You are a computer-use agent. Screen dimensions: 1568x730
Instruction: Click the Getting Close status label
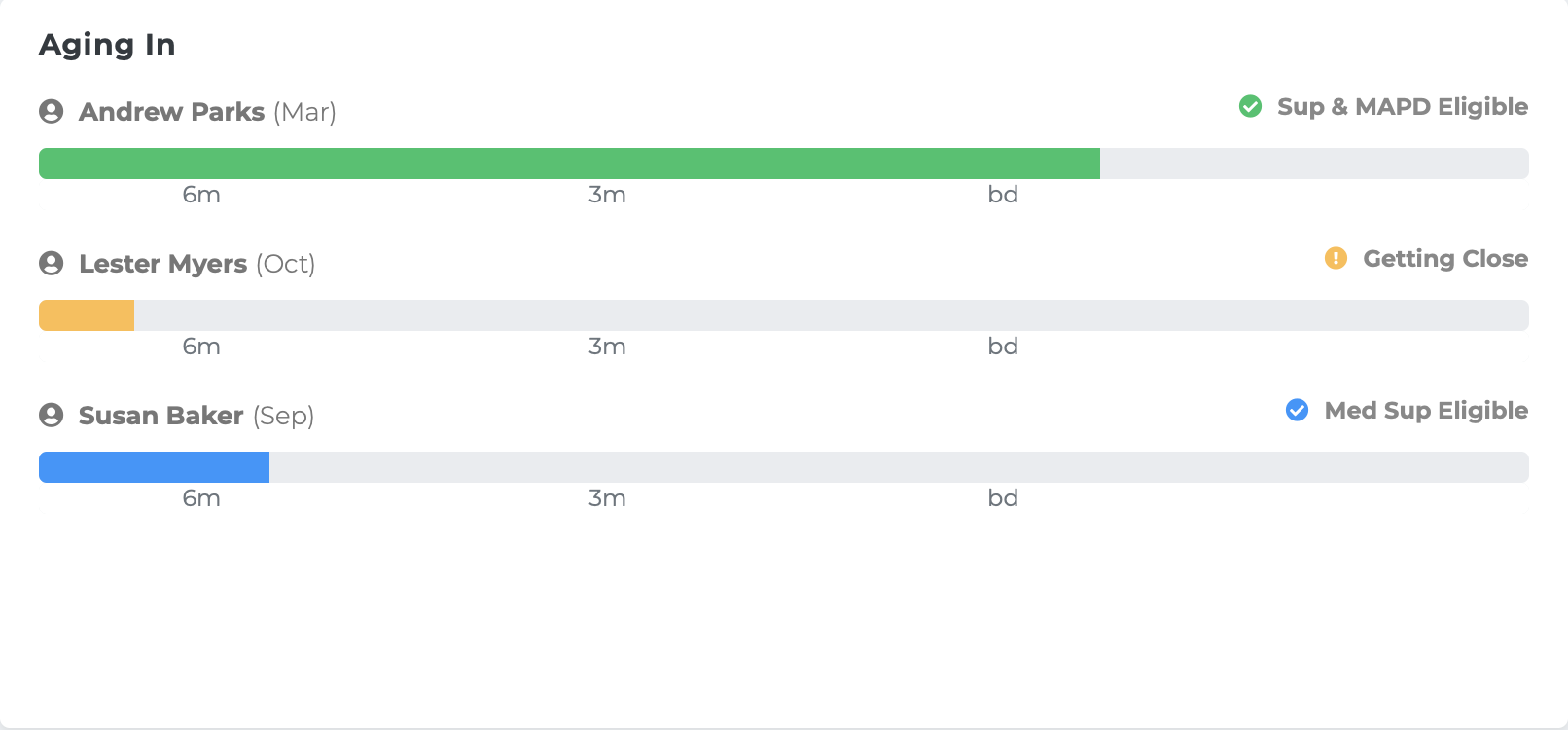pos(1445,259)
